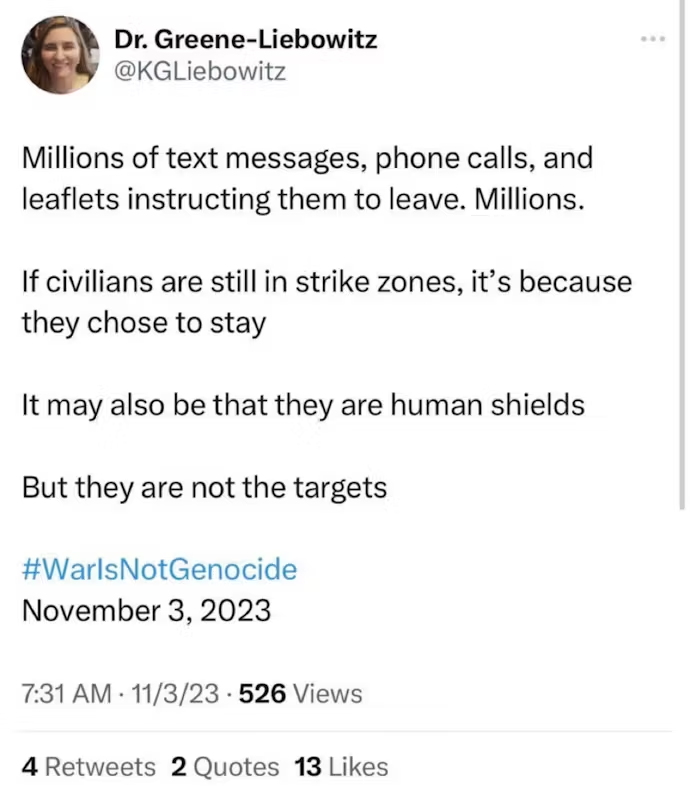
Task: Click the "November 3, 2023" text line
Action: [146, 610]
